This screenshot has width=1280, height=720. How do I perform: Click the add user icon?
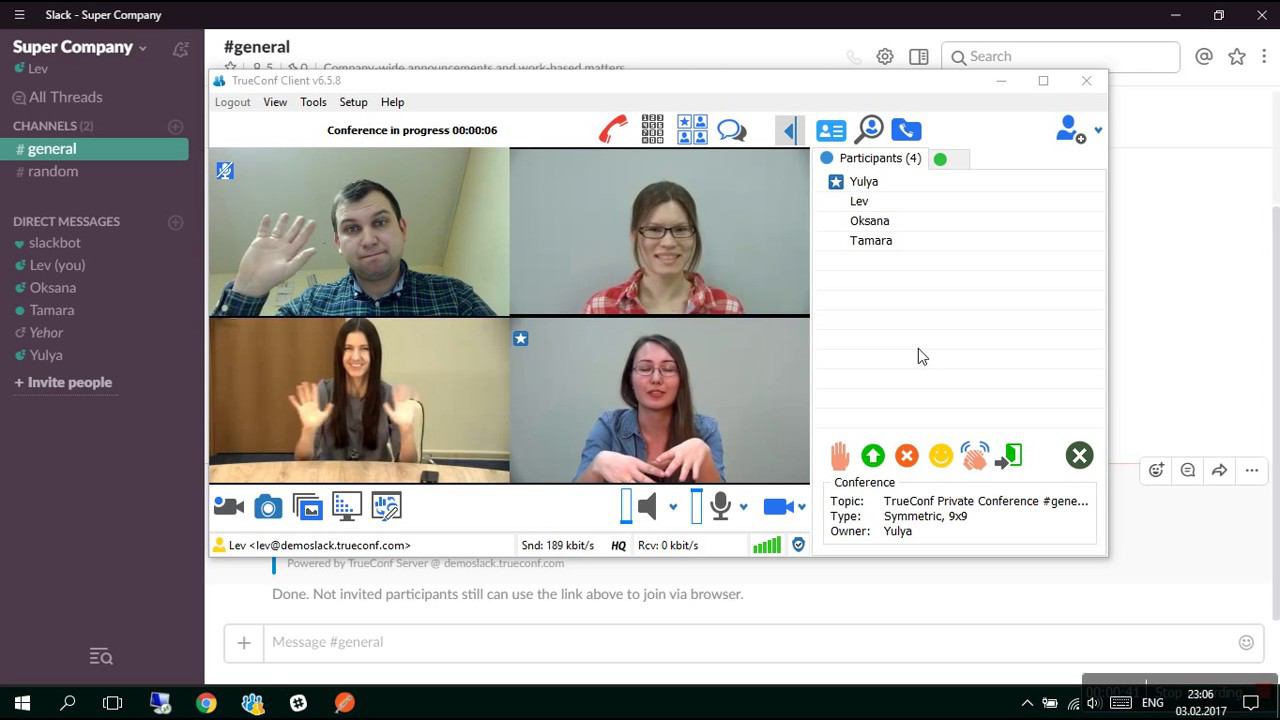[1071, 130]
